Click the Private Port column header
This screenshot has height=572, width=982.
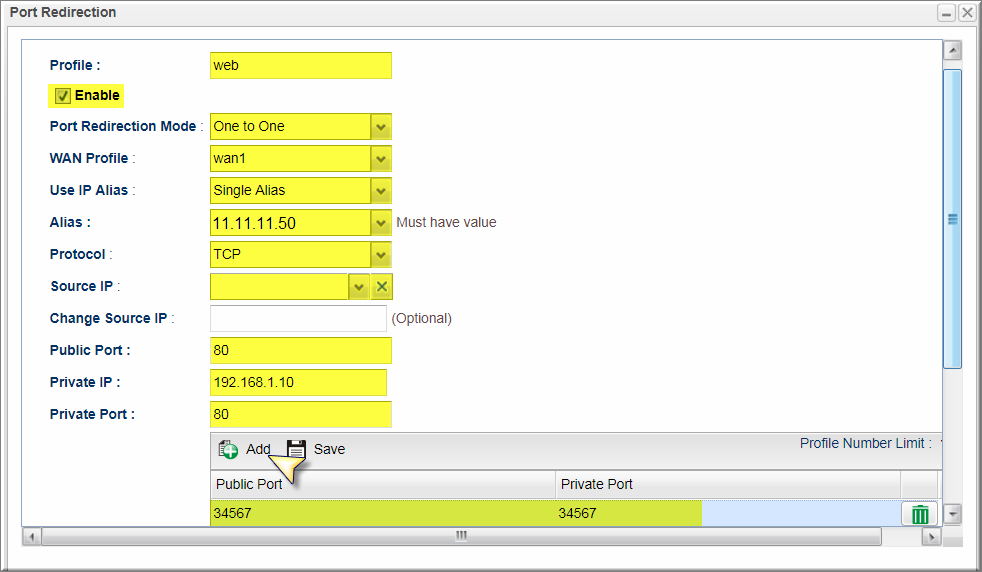[727, 484]
